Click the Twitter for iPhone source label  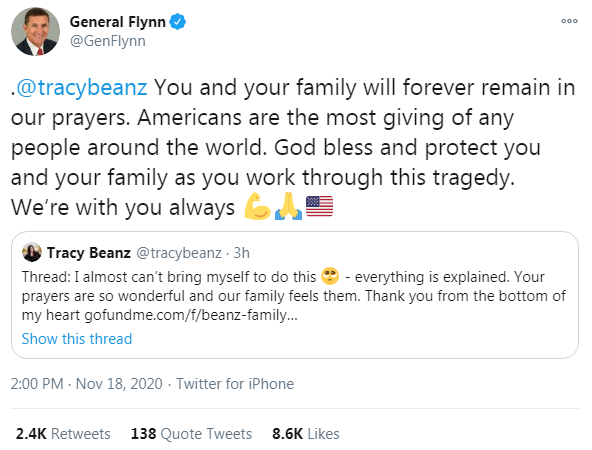click(235, 384)
